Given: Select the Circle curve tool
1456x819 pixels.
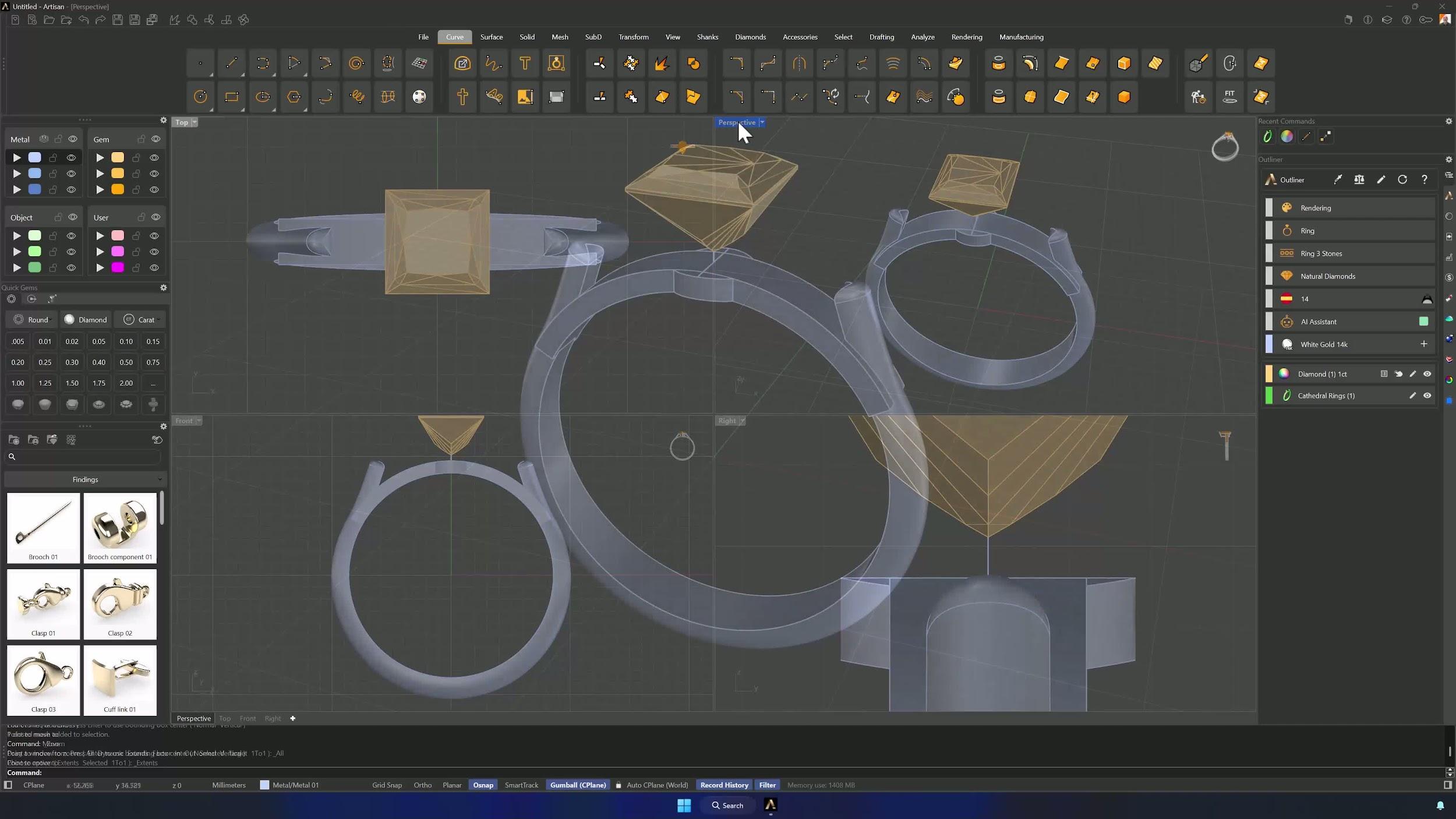Looking at the screenshot, I should 200,97.
